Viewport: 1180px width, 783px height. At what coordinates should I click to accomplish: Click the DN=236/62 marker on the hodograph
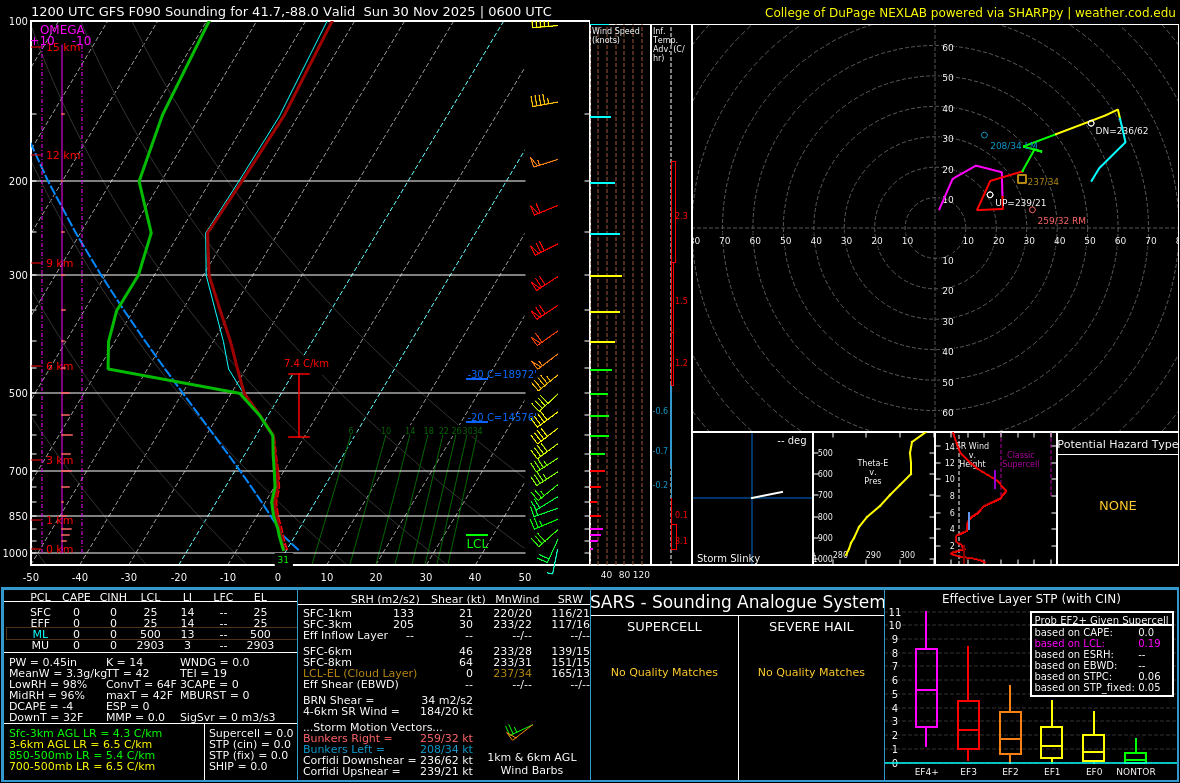[x=1091, y=123]
